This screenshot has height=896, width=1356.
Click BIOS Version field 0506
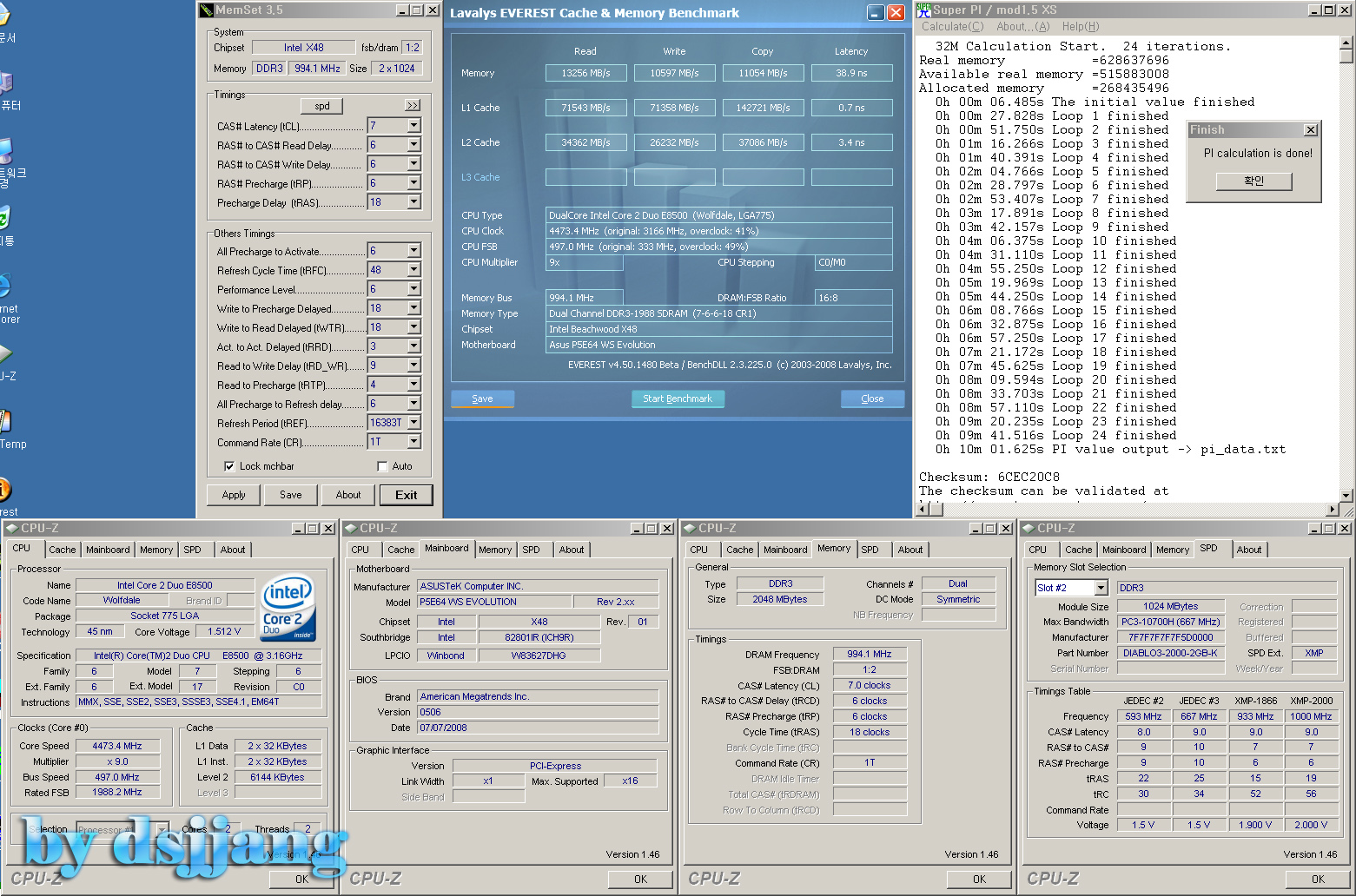[538, 712]
